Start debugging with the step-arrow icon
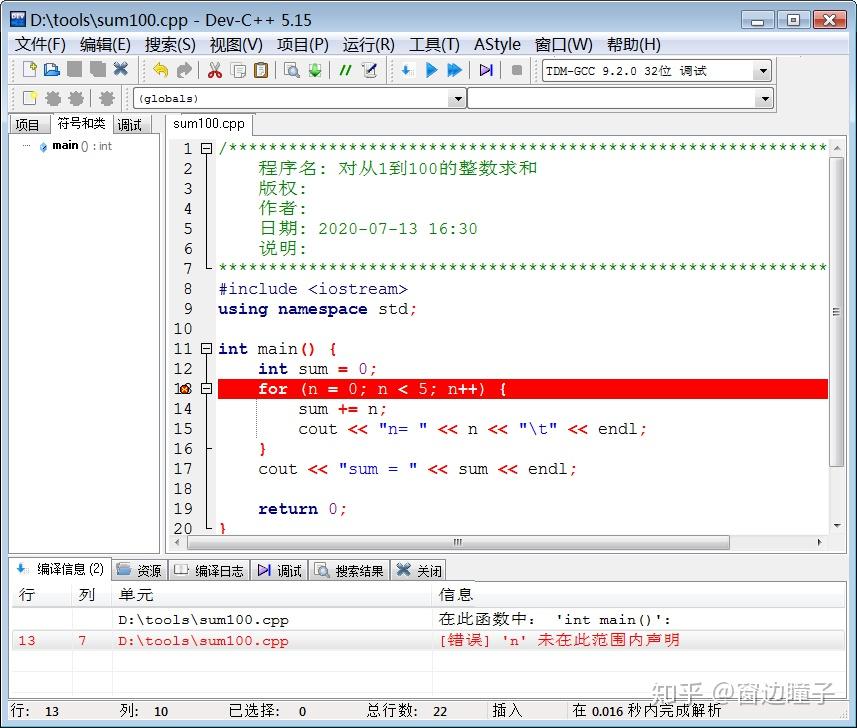Image resolution: width=857 pixels, height=728 pixels. pos(486,70)
